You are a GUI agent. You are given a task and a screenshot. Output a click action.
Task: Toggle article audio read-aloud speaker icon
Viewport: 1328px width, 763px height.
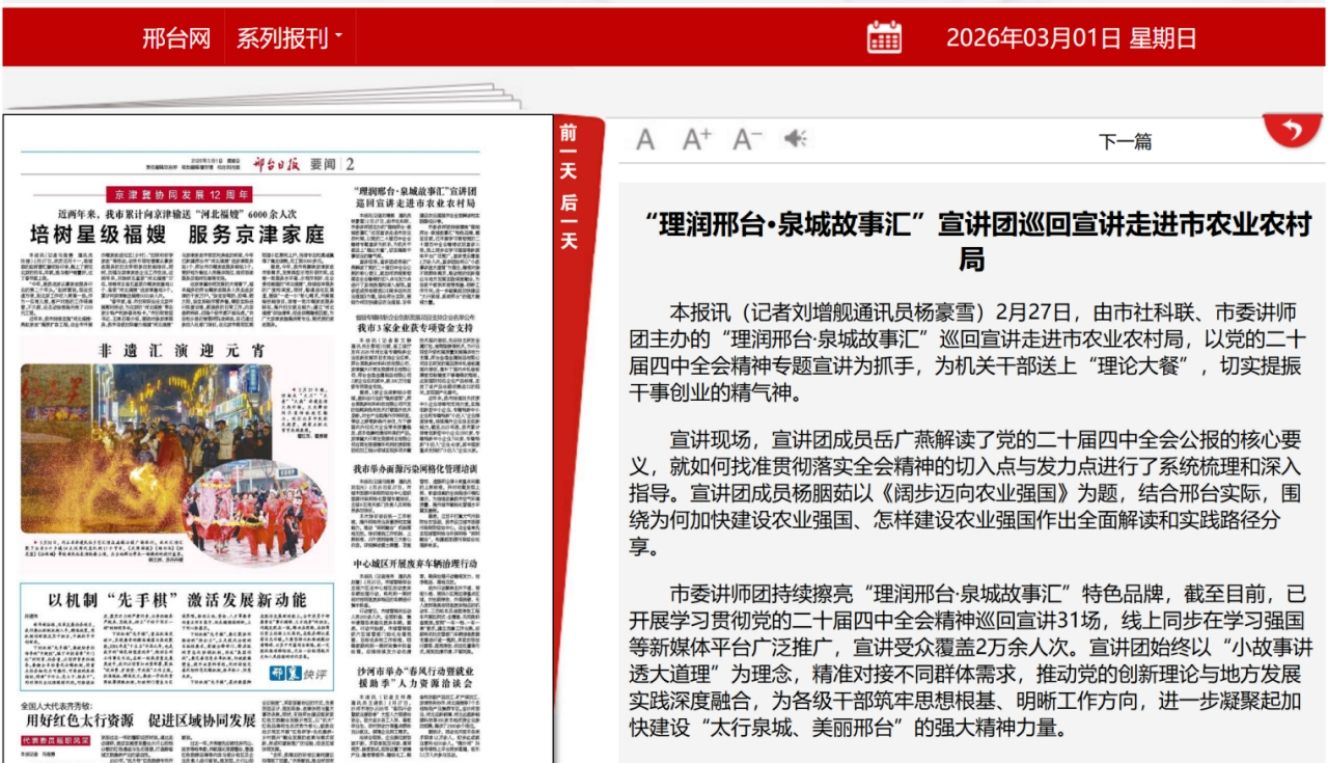pyautogui.click(x=795, y=140)
